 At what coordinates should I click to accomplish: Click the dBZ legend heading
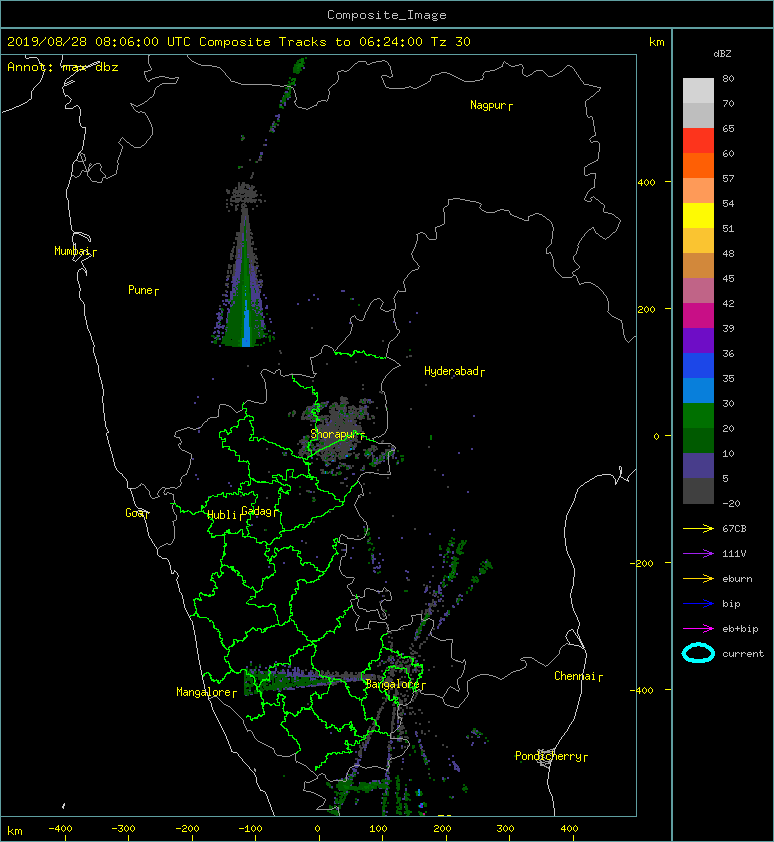click(x=722, y=54)
